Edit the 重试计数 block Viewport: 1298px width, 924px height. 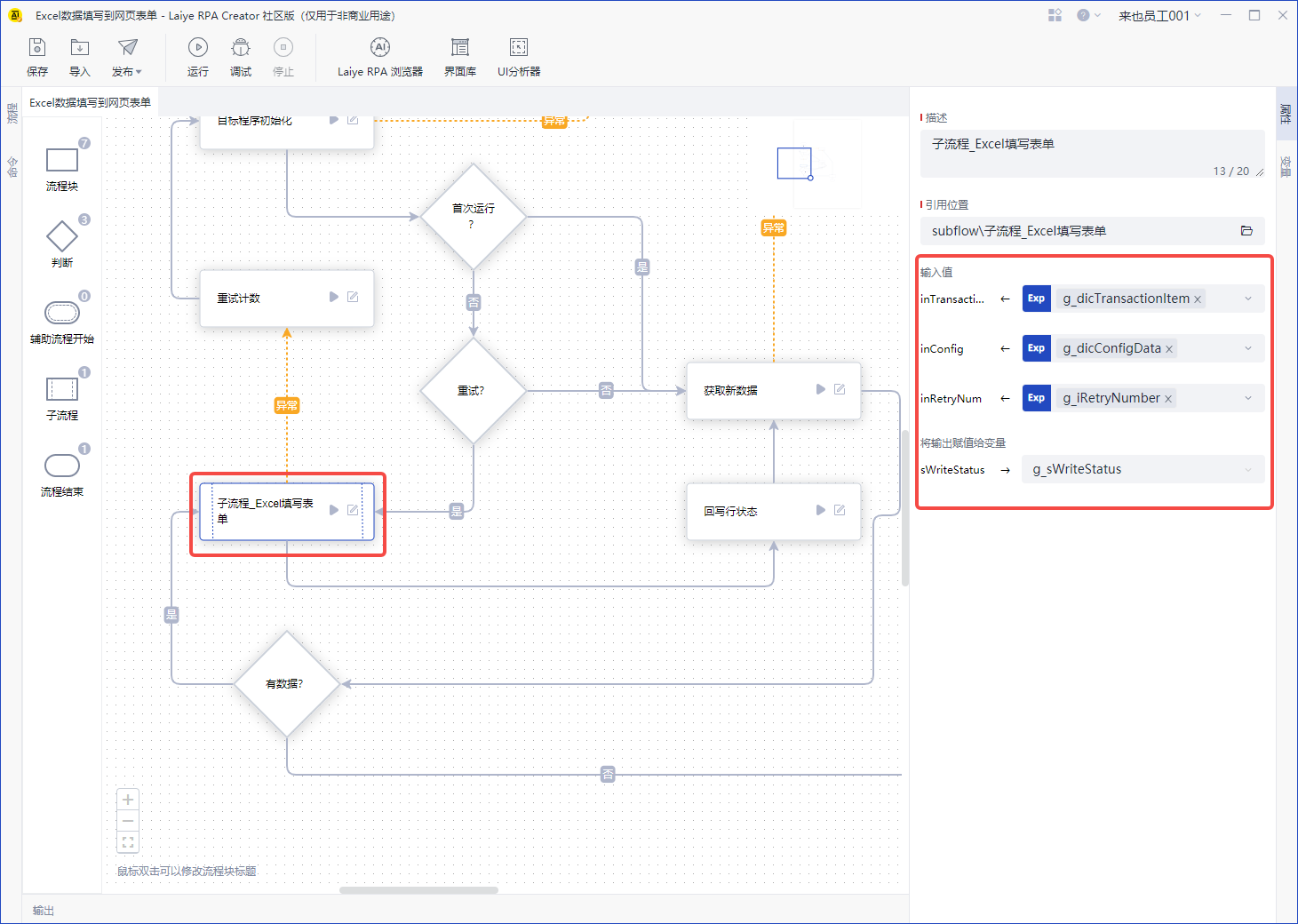(x=353, y=297)
